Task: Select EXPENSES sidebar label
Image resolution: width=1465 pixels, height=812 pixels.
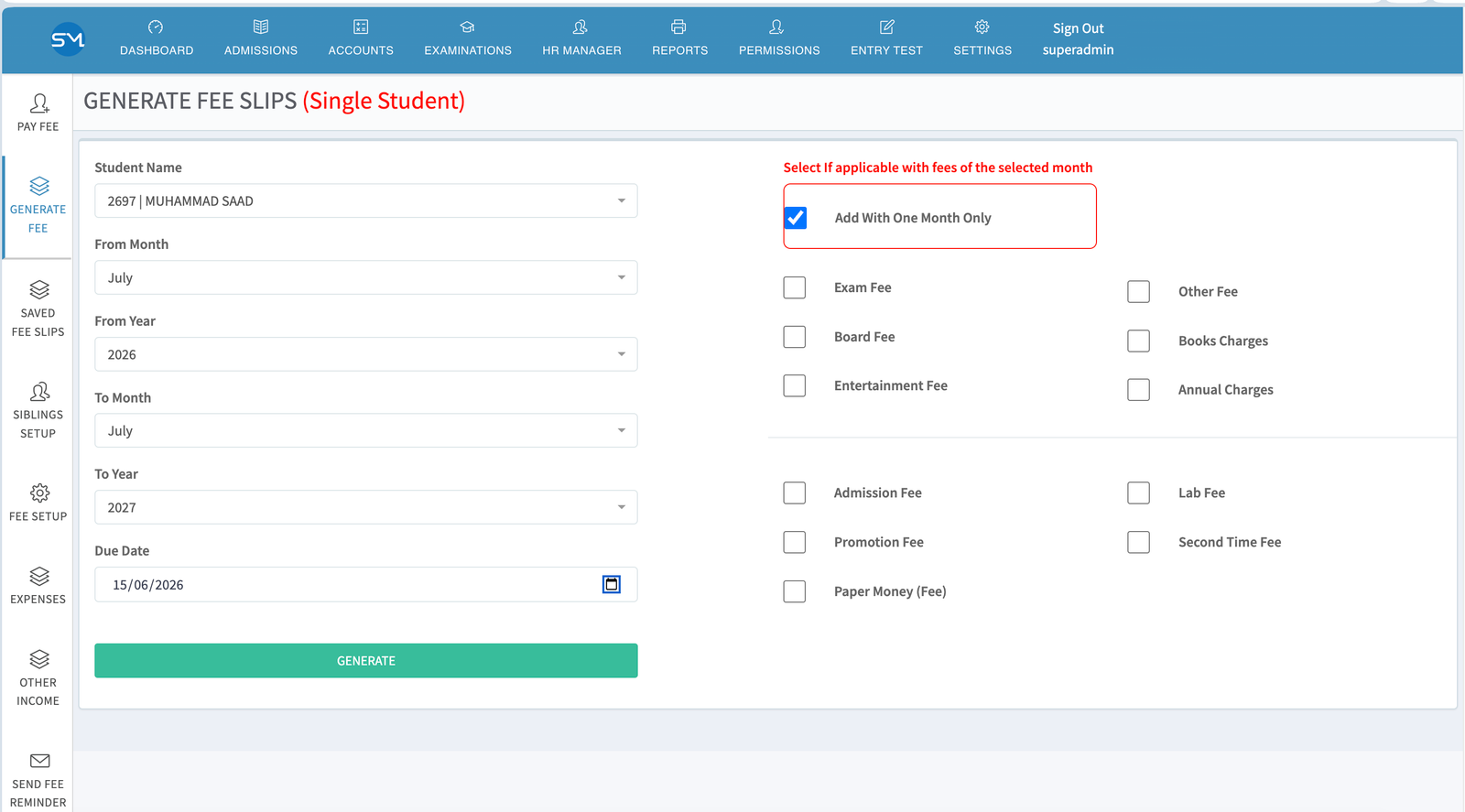Action: point(38,600)
